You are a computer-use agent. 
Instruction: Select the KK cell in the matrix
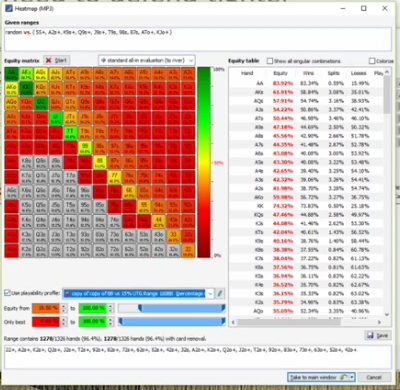pos(26,89)
